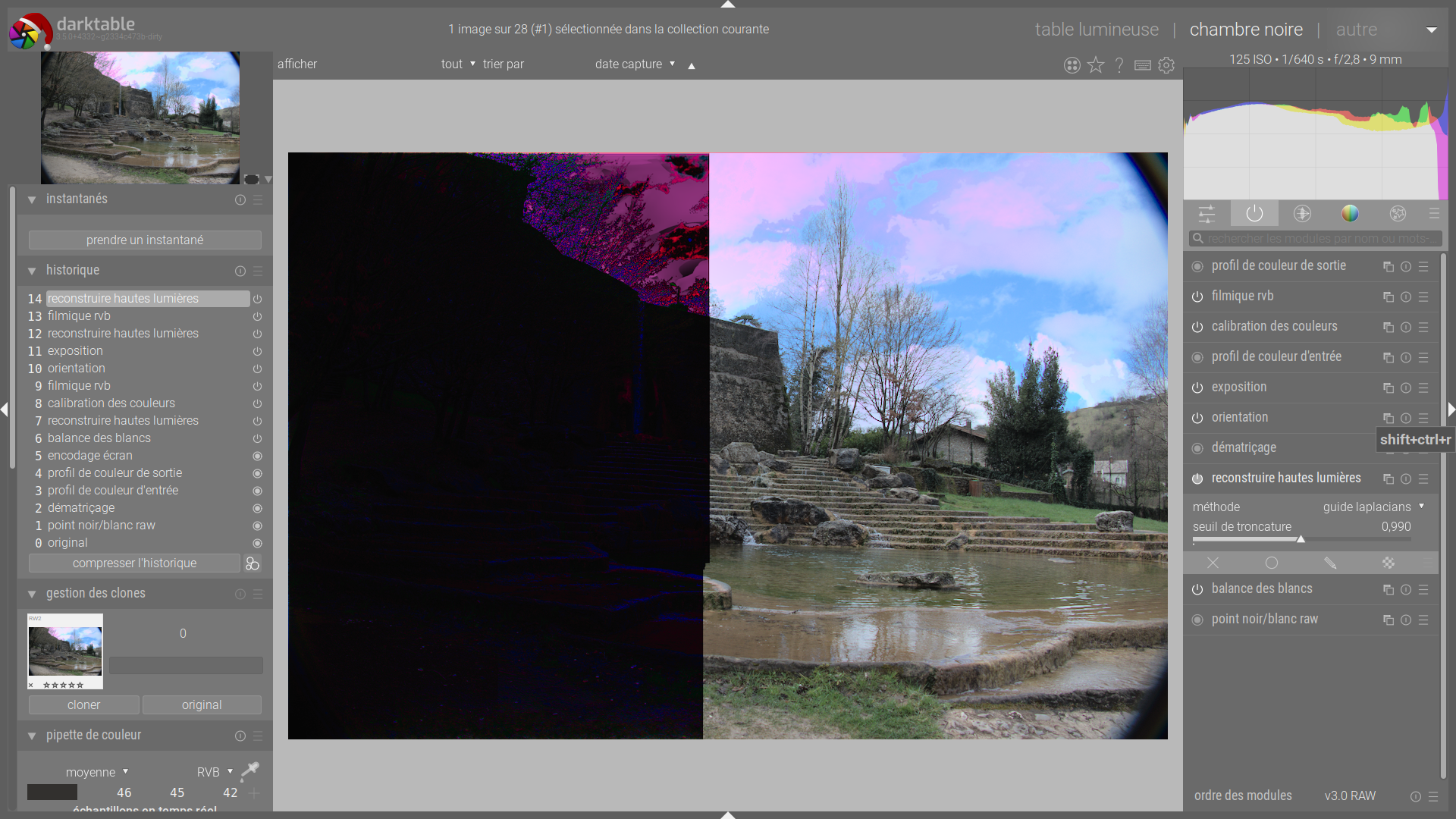Open the date capture sort dropdown
1456x819 pixels.
(x=635, y=64)
